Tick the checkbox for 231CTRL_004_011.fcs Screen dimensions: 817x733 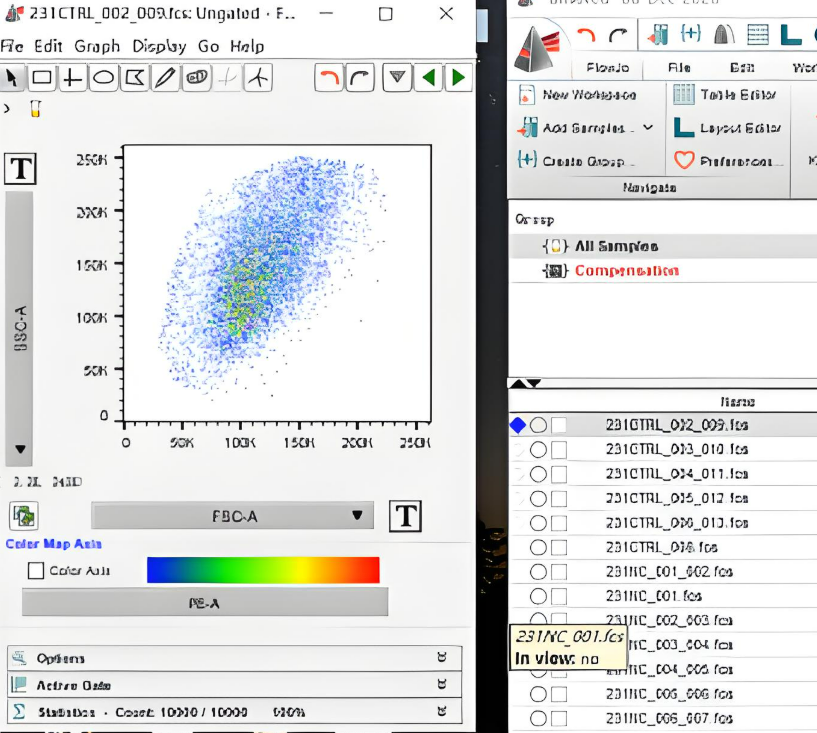[x=559, y=474]
